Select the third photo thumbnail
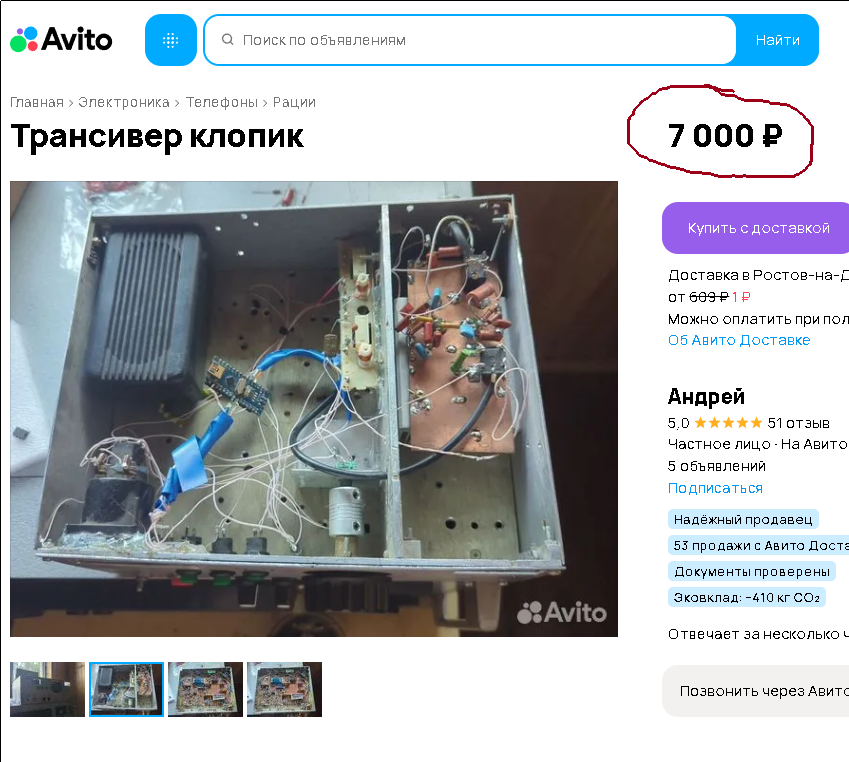The image size is (849, 762). pos(205,689)
